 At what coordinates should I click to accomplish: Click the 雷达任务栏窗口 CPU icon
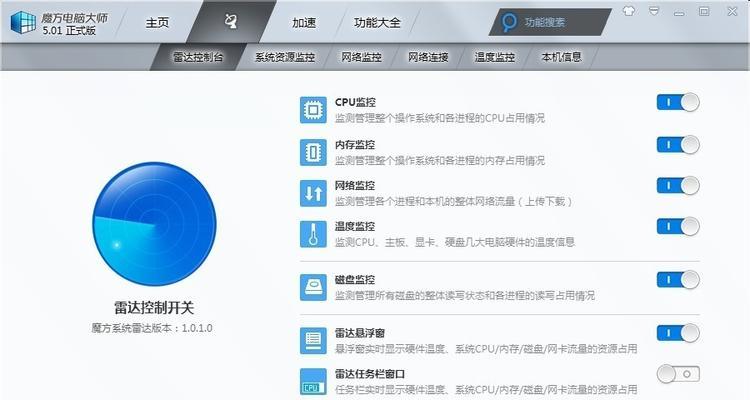click(x=313, y=381)
